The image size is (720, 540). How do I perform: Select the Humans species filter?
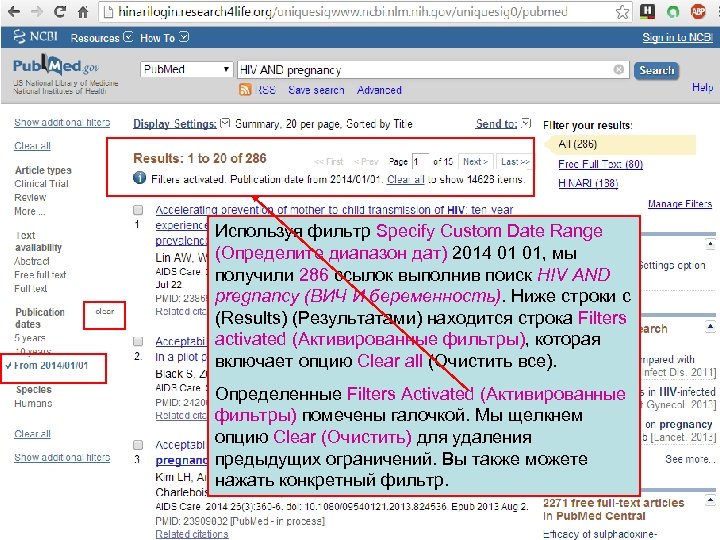point(33,403)
